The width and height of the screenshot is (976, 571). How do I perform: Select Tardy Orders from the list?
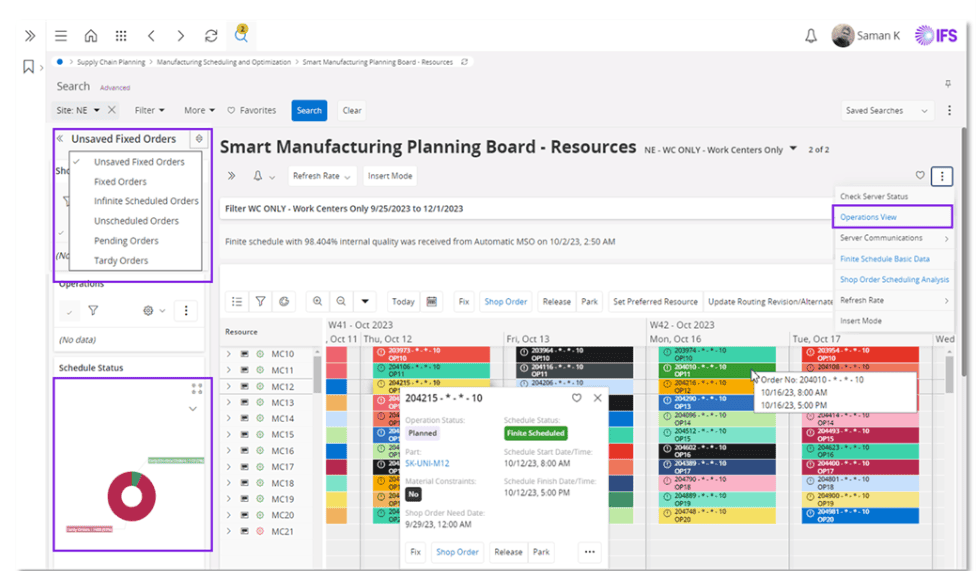coord(121,261)
